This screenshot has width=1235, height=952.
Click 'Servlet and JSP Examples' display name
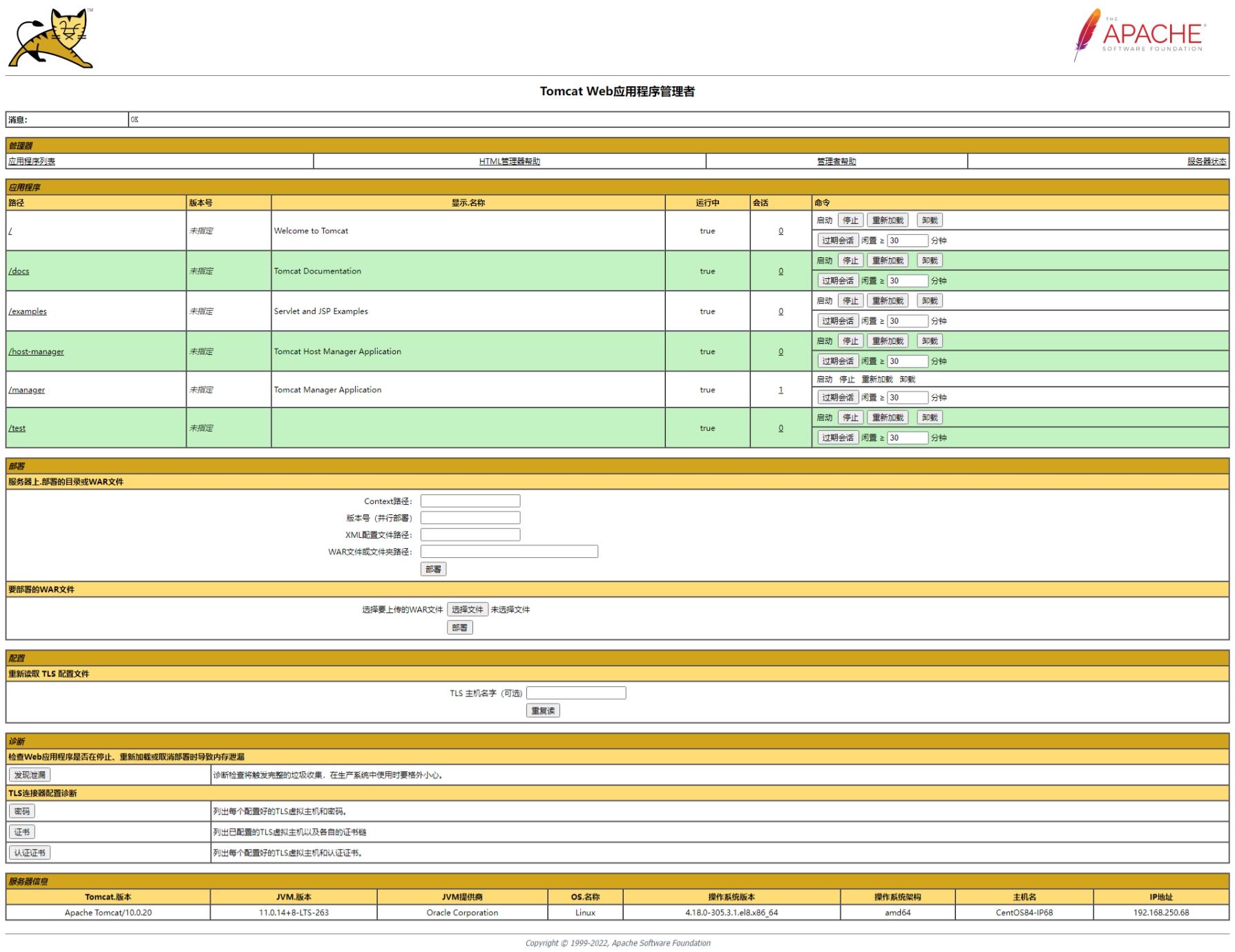coord(320,311)
